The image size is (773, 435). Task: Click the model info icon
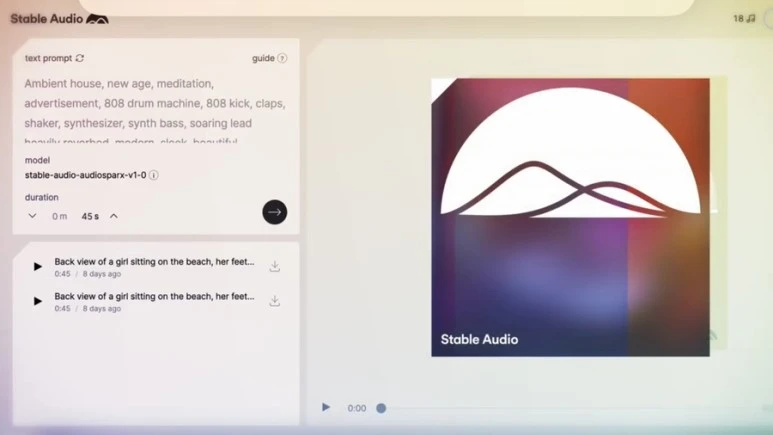click(x=154, y=175)
